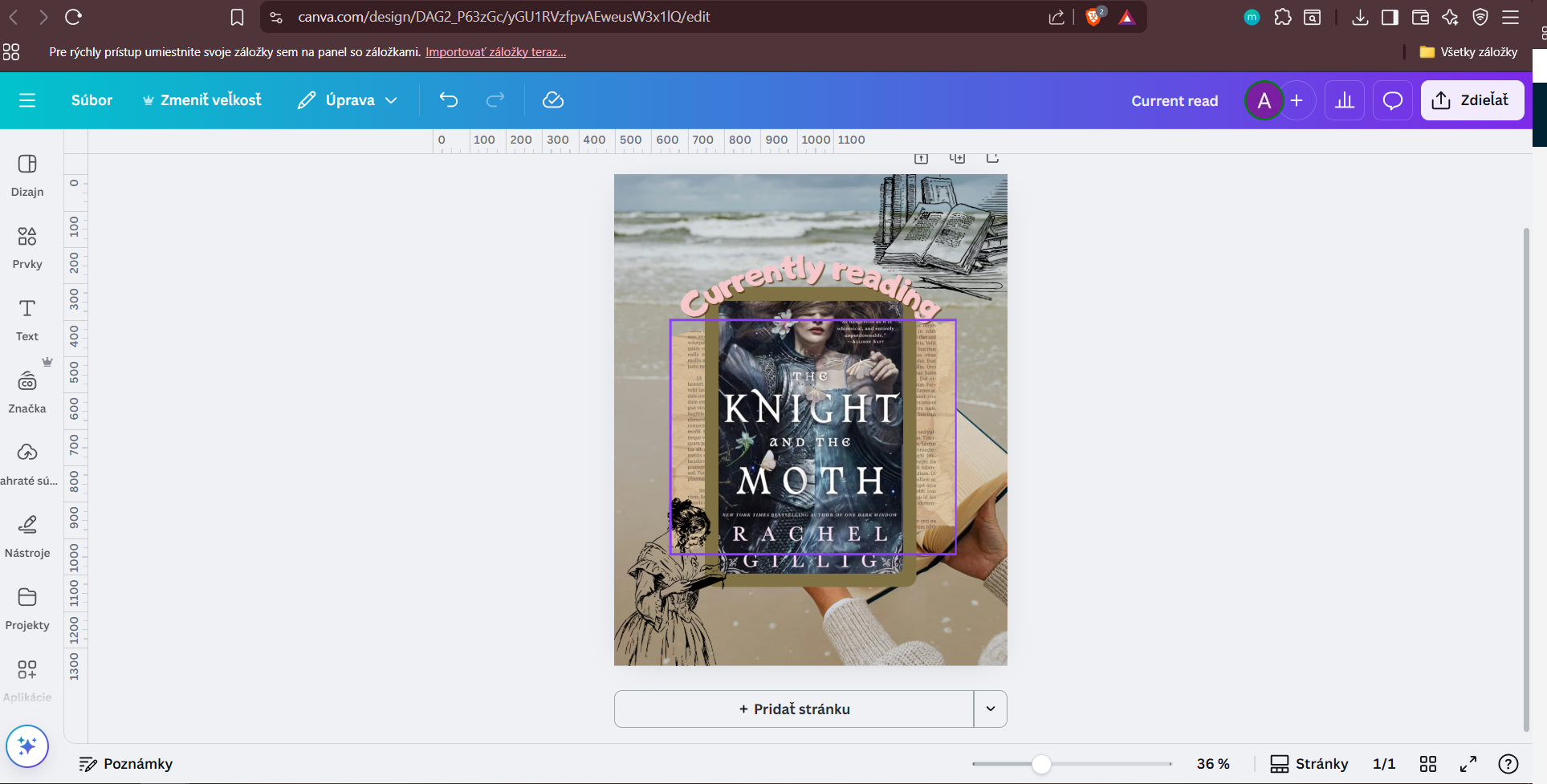Expand add page options arrow
1547x784 pixels.
991,709
